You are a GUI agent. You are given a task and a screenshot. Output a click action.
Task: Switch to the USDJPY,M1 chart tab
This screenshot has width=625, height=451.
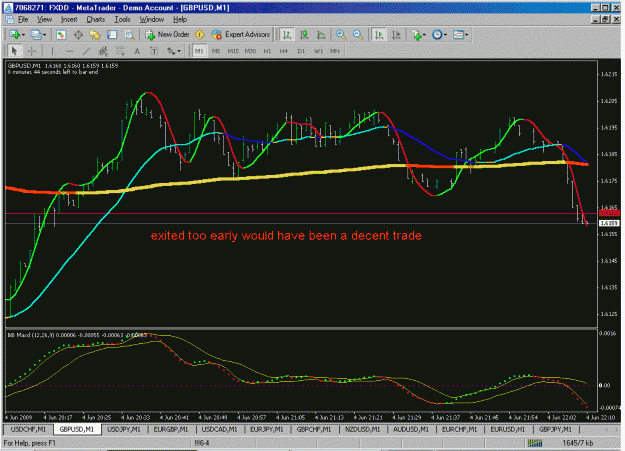click(x=124, y=429)
